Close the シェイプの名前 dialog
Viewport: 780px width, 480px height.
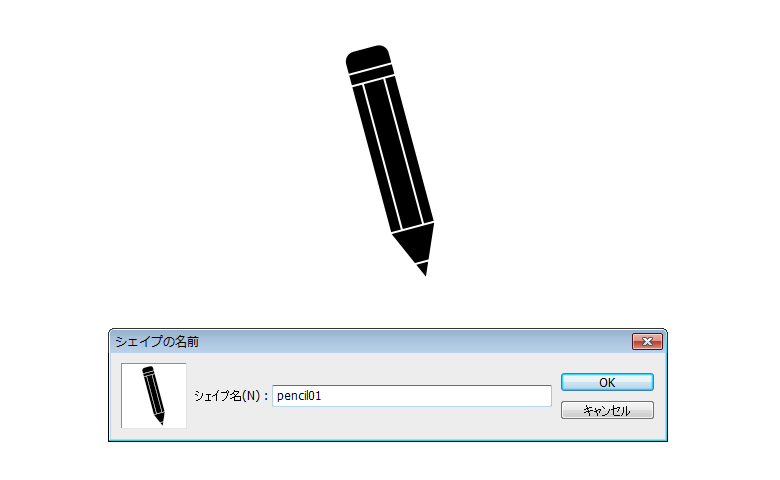click(647, 341)
